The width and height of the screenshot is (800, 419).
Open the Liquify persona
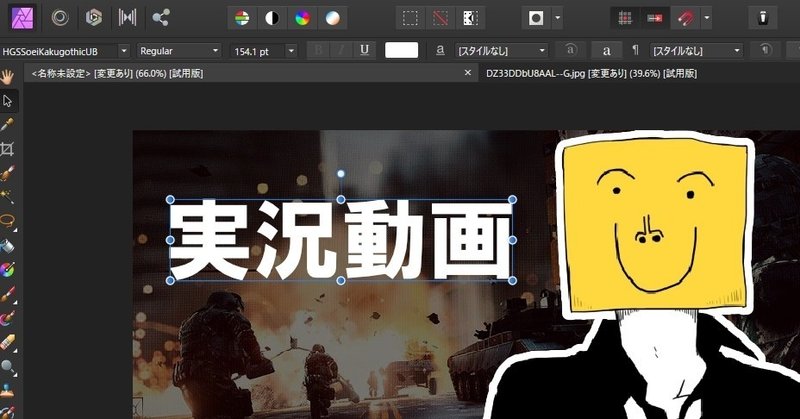[x=60, y=18]
